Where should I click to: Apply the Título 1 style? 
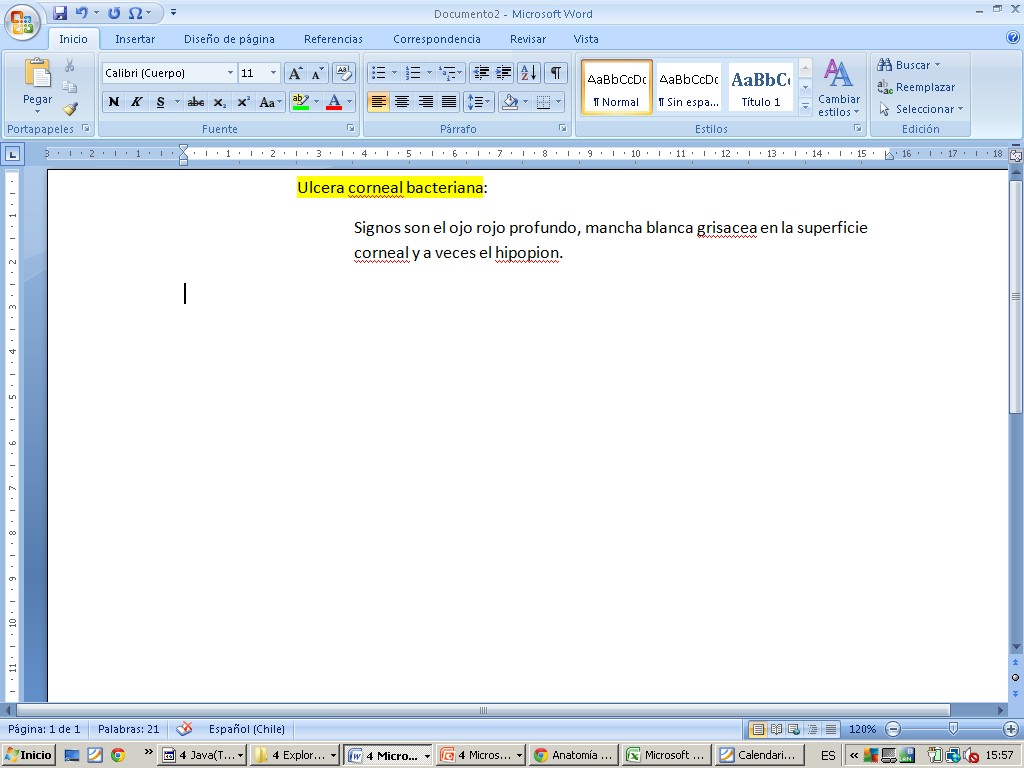tap(761, 87)
